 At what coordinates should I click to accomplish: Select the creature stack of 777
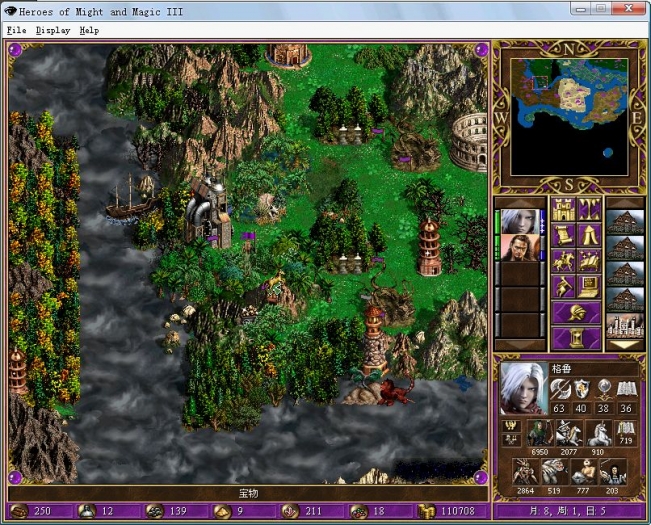click(583, 472)
